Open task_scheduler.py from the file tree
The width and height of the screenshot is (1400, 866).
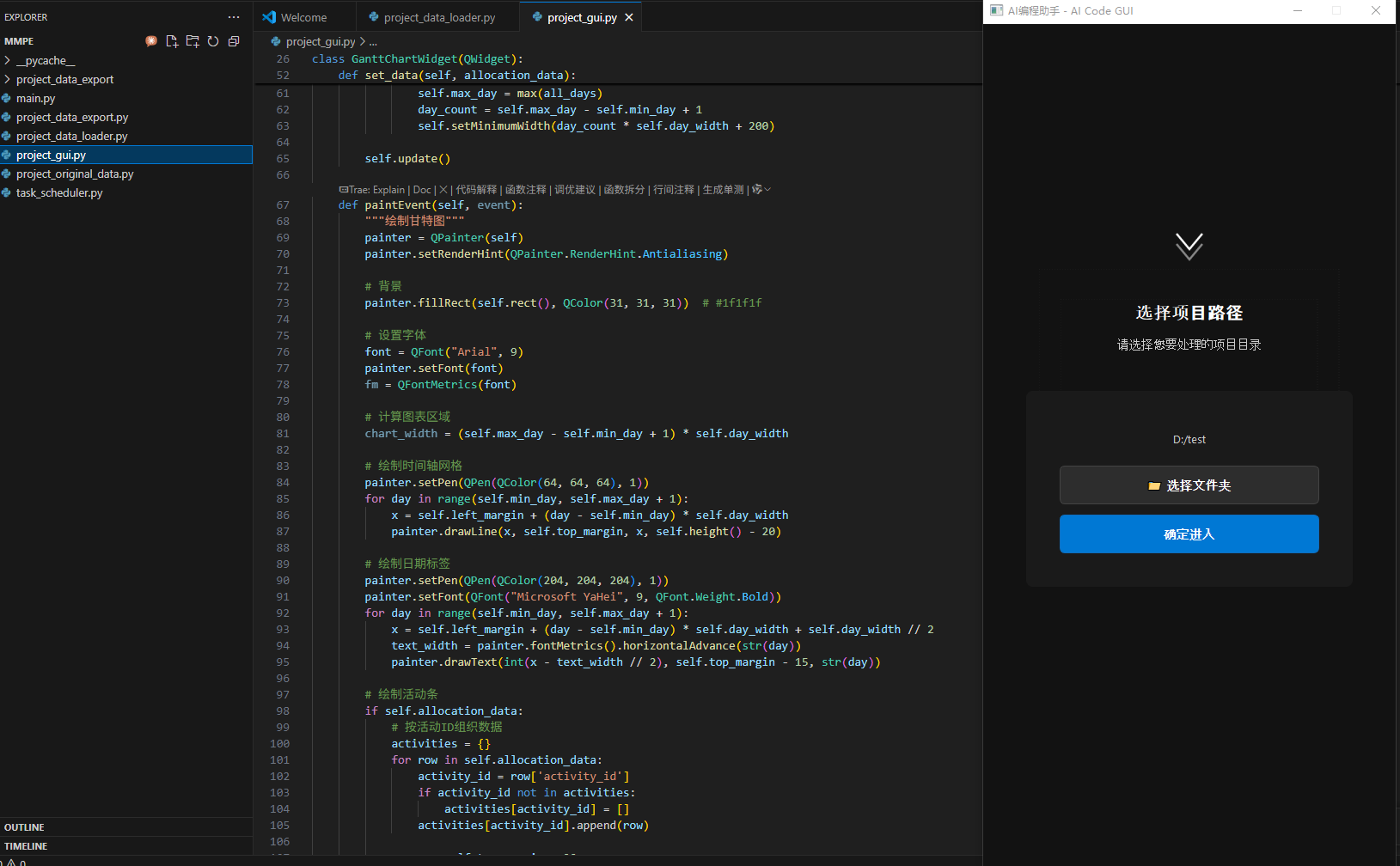pyautogui.click(x=59, y=193)
